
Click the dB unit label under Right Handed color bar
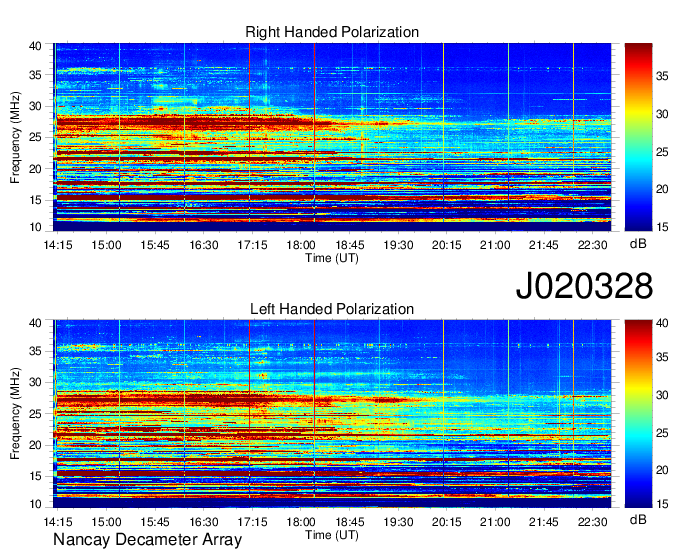point(638,243)
